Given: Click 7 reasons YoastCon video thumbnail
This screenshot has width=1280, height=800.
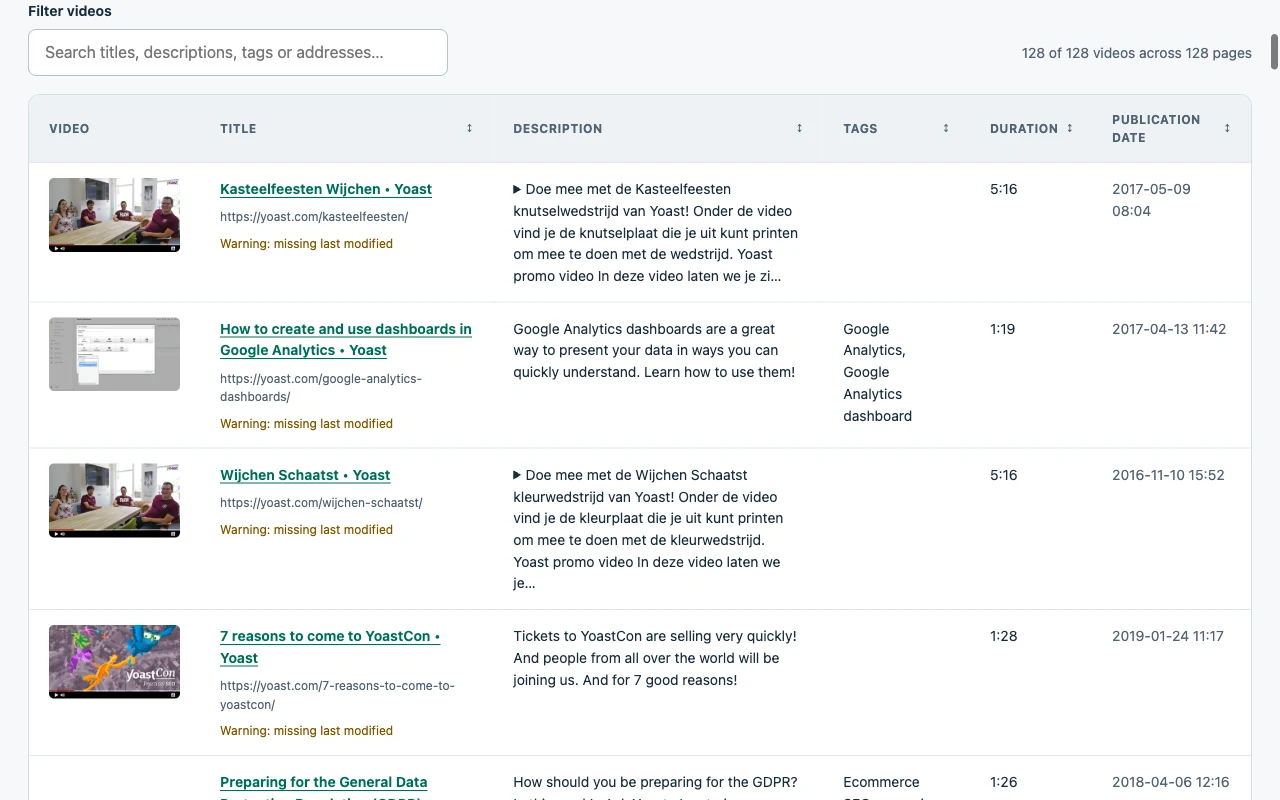Looking at the screenshot, I should coord(114,662).
